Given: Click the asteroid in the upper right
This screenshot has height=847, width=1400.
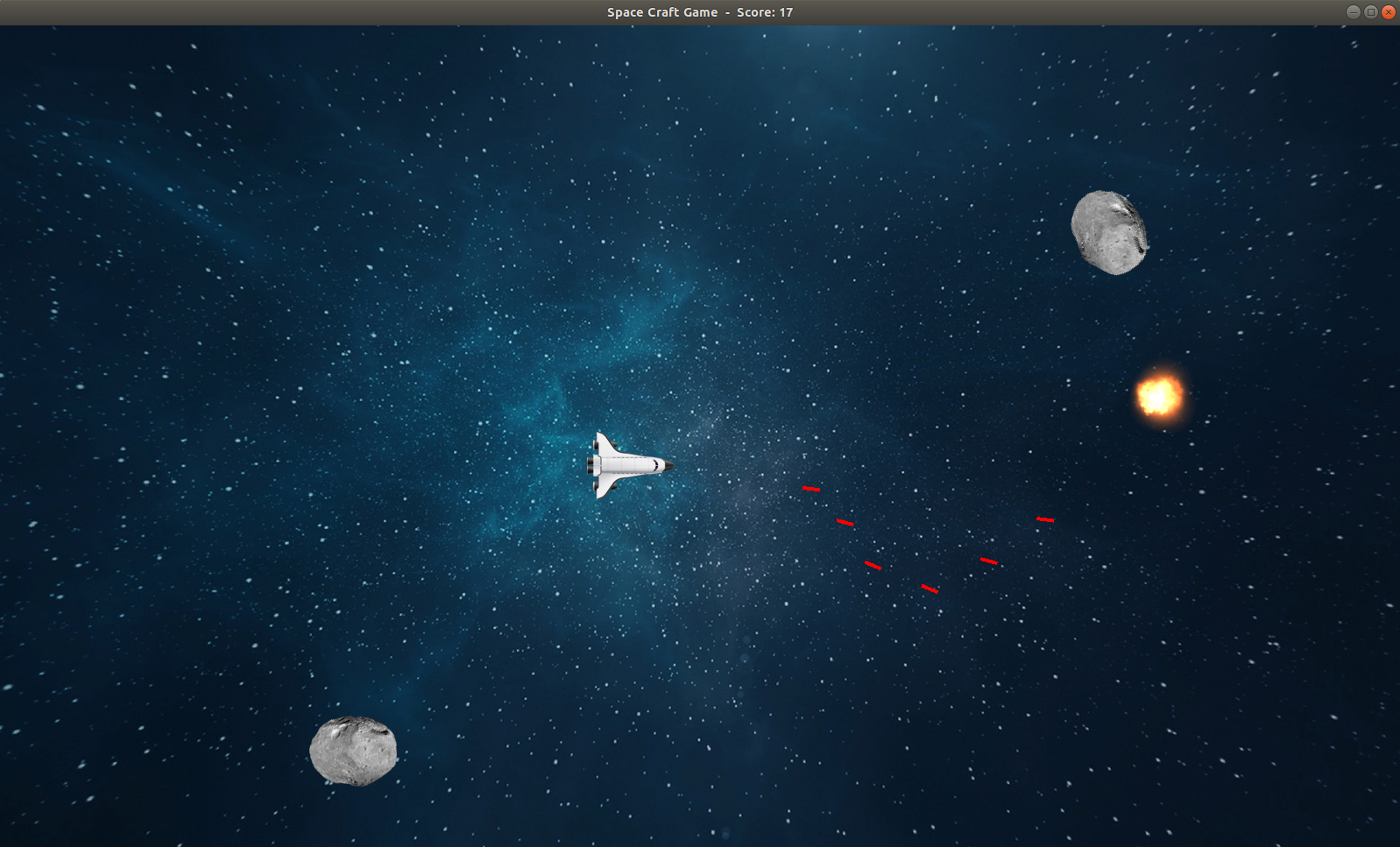Looking at the screenshot, I should pyautogui.click(x=1109, y=232).
